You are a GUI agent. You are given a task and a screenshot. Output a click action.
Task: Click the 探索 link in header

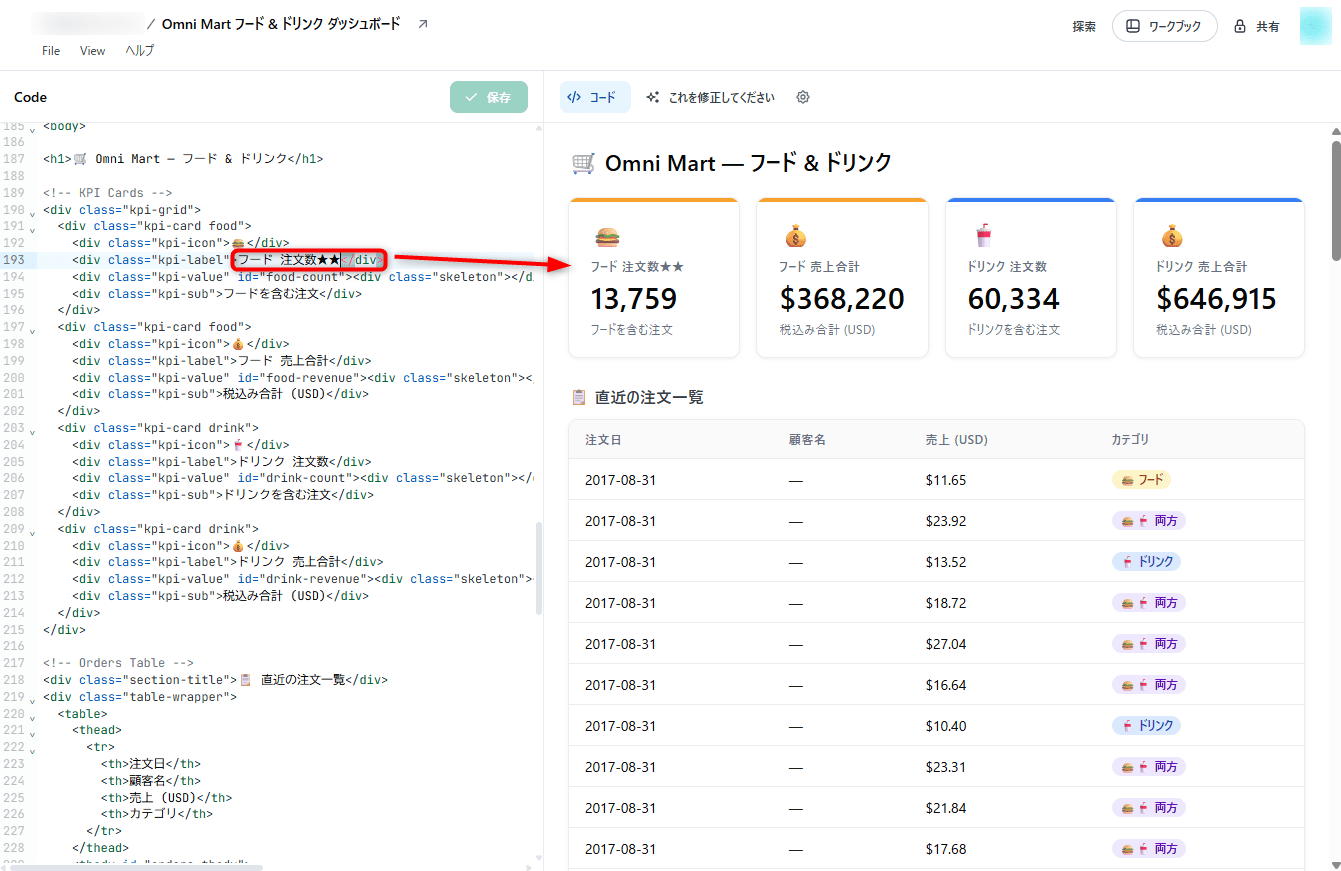(1084, 27)
